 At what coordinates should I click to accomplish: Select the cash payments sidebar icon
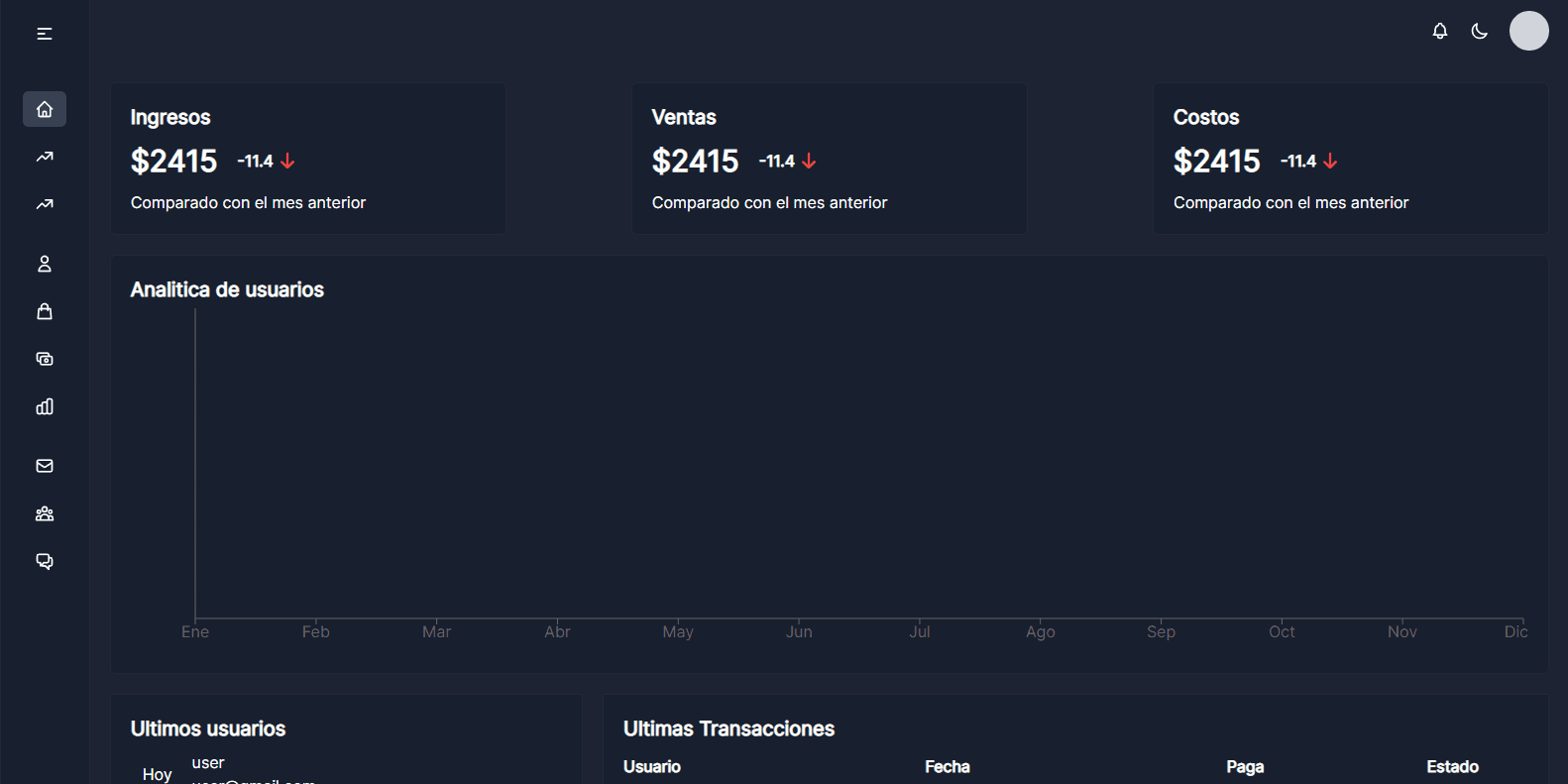point(45,359)
